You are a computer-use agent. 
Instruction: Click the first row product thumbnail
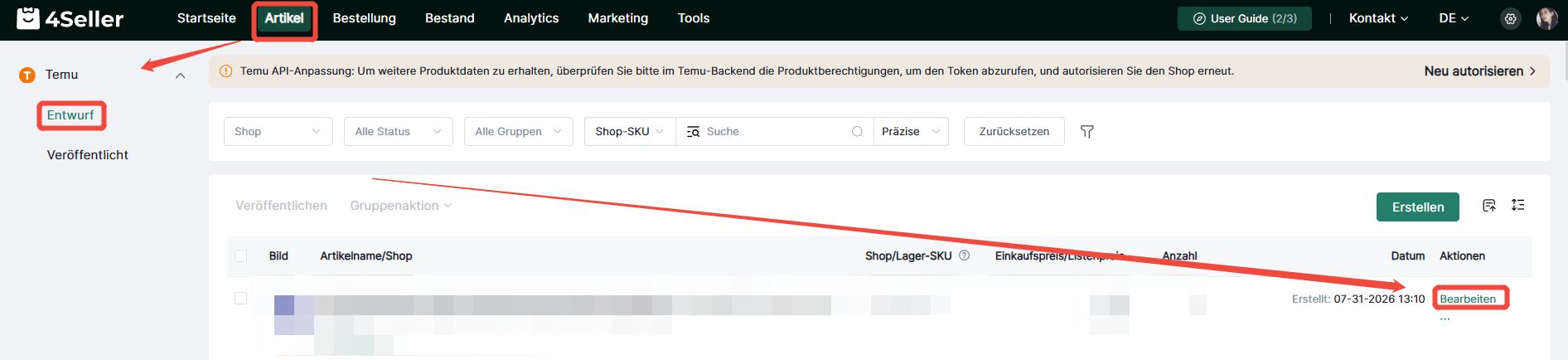click(294, 315)
